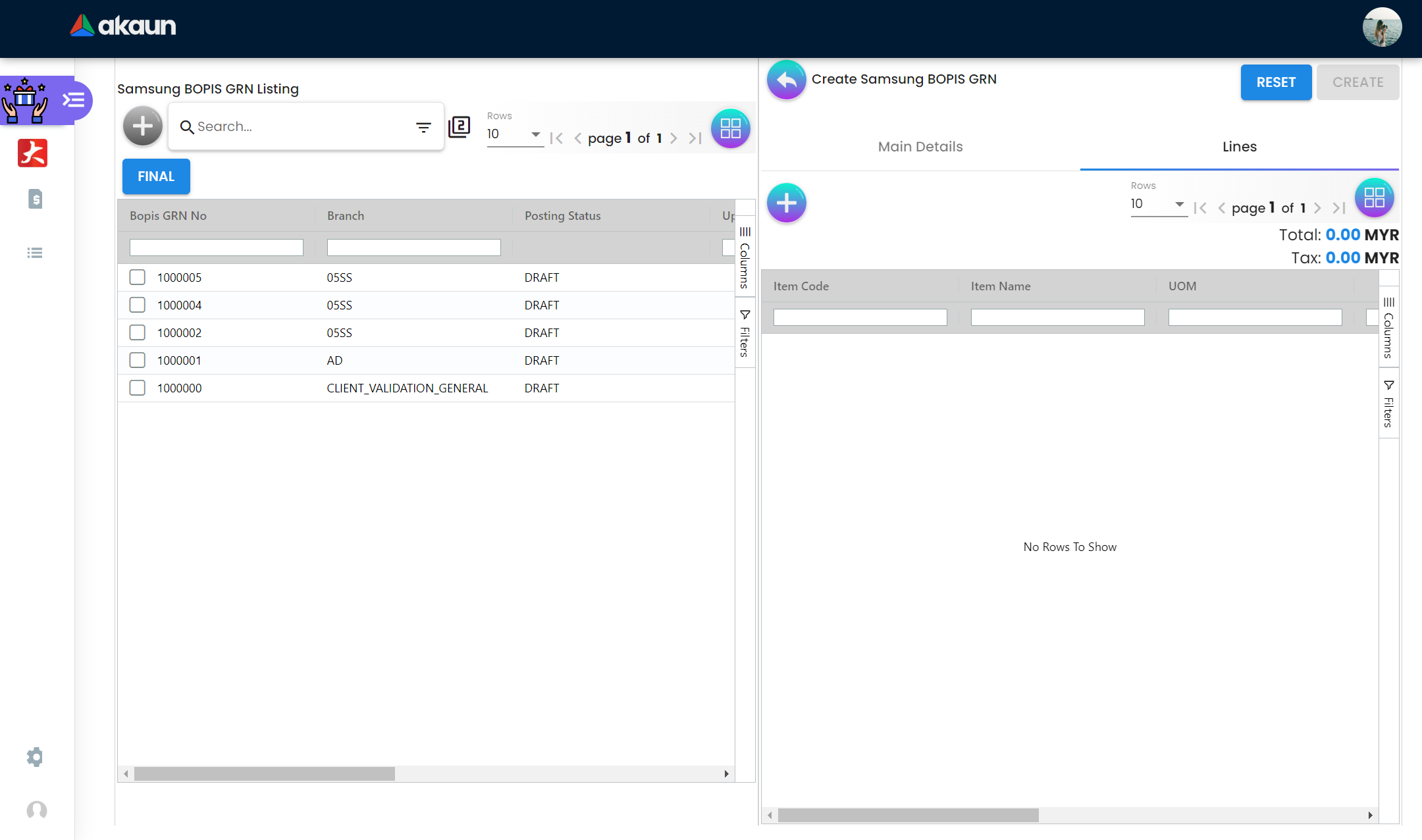Open Rows dropdown in GRN listing

[514, 134]
